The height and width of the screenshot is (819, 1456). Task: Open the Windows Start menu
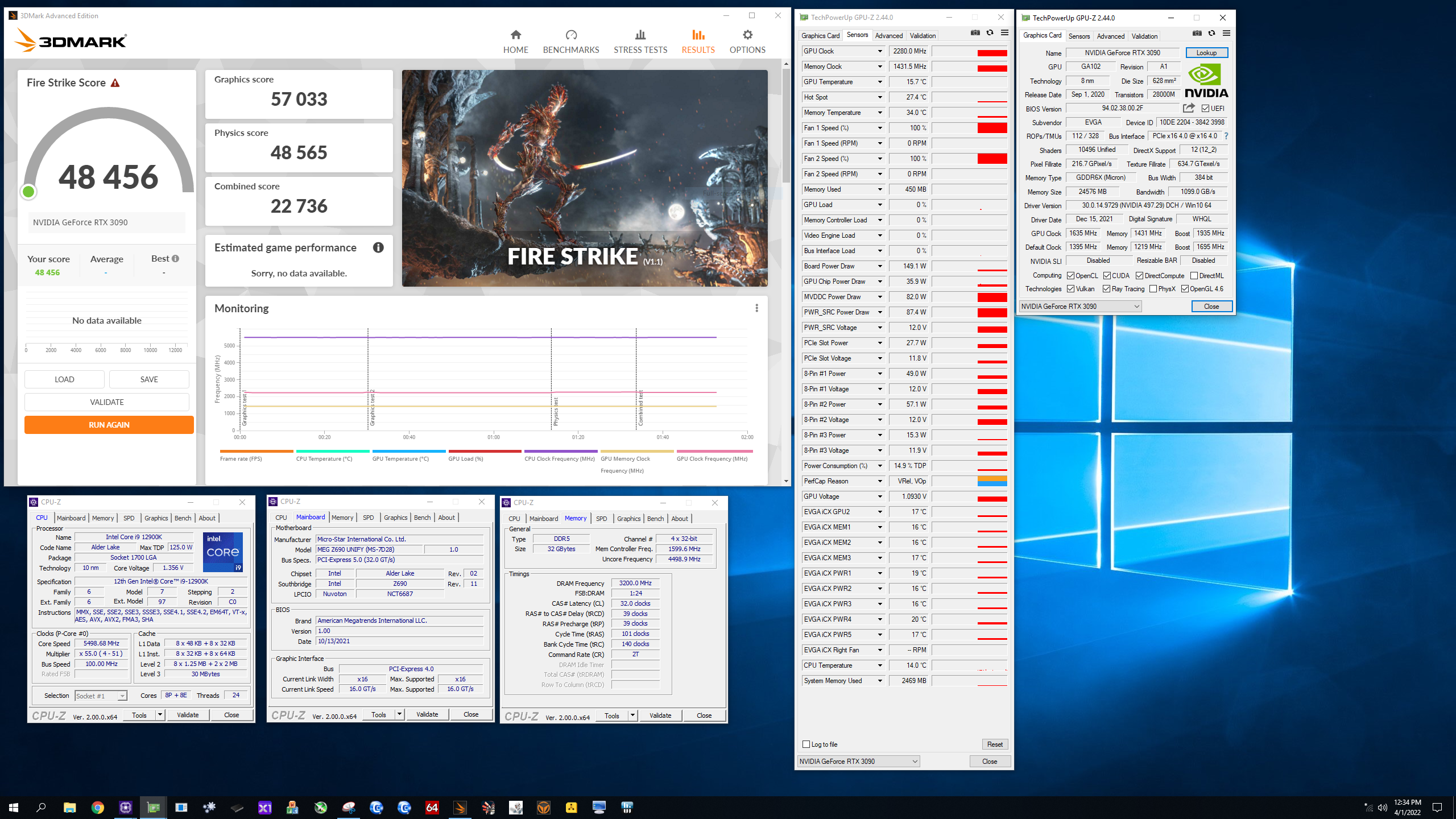tap(14, 807)
